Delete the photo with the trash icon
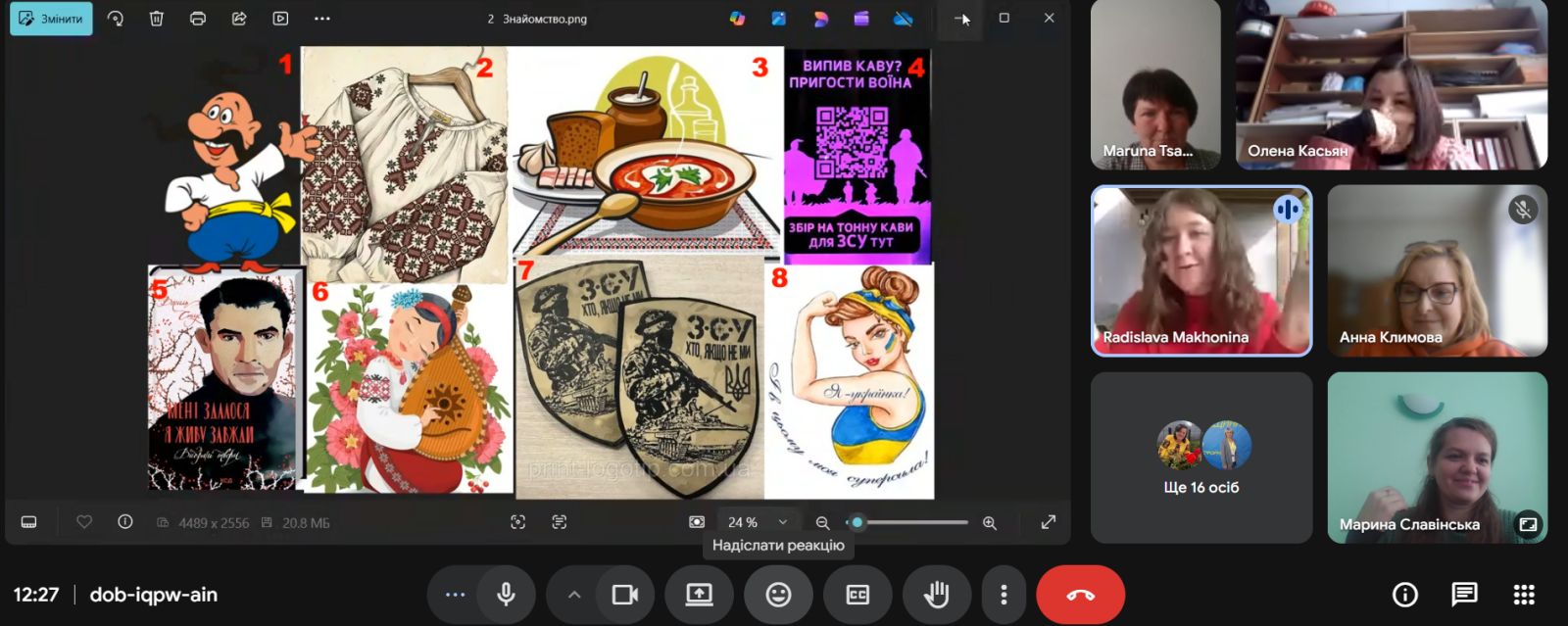Image resolution: width=1568 pixels, height=626 pixels. tap(157, 19)
